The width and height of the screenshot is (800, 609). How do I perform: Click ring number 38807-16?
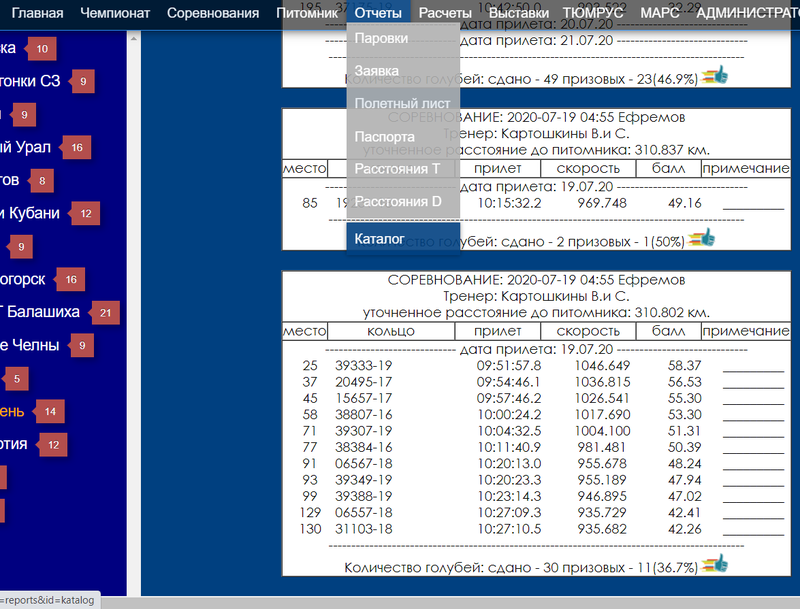point(363,415)
